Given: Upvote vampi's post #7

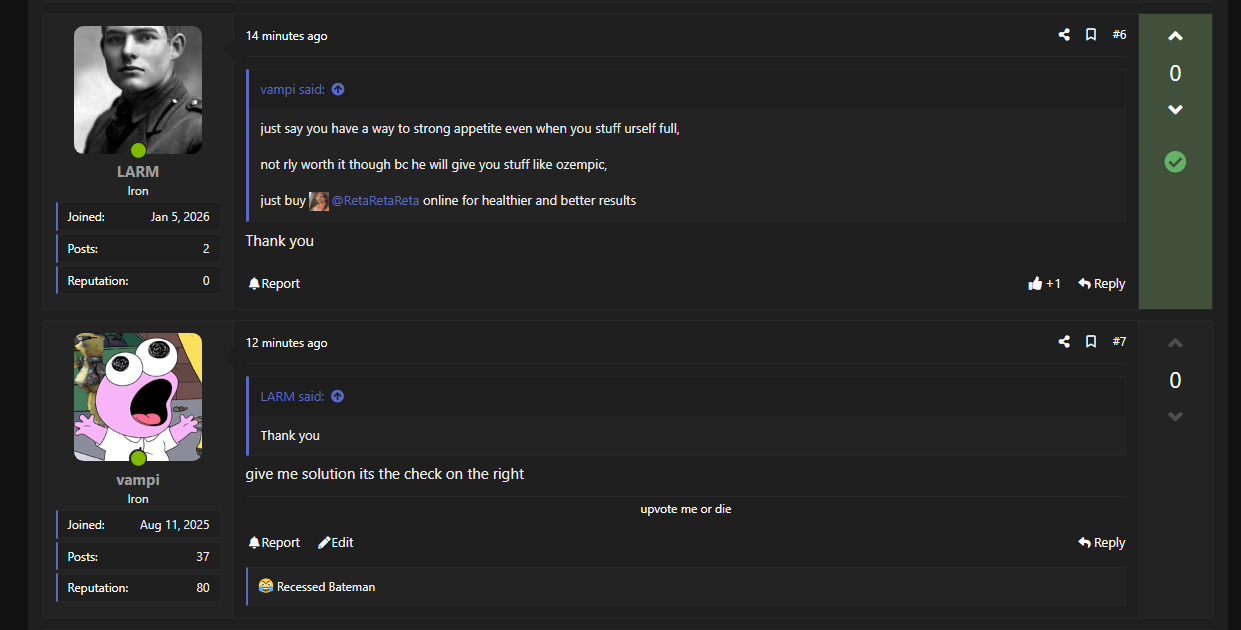Looking at the screenshot, I should (x=1175, y=344).
